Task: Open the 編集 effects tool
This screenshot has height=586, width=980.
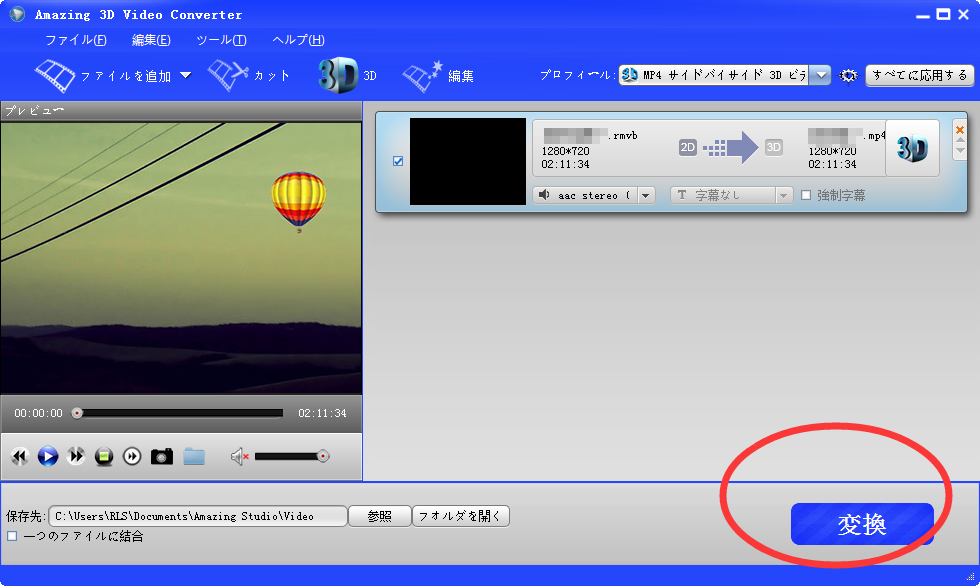Action: pyautogui.click(x=422, y=75)
